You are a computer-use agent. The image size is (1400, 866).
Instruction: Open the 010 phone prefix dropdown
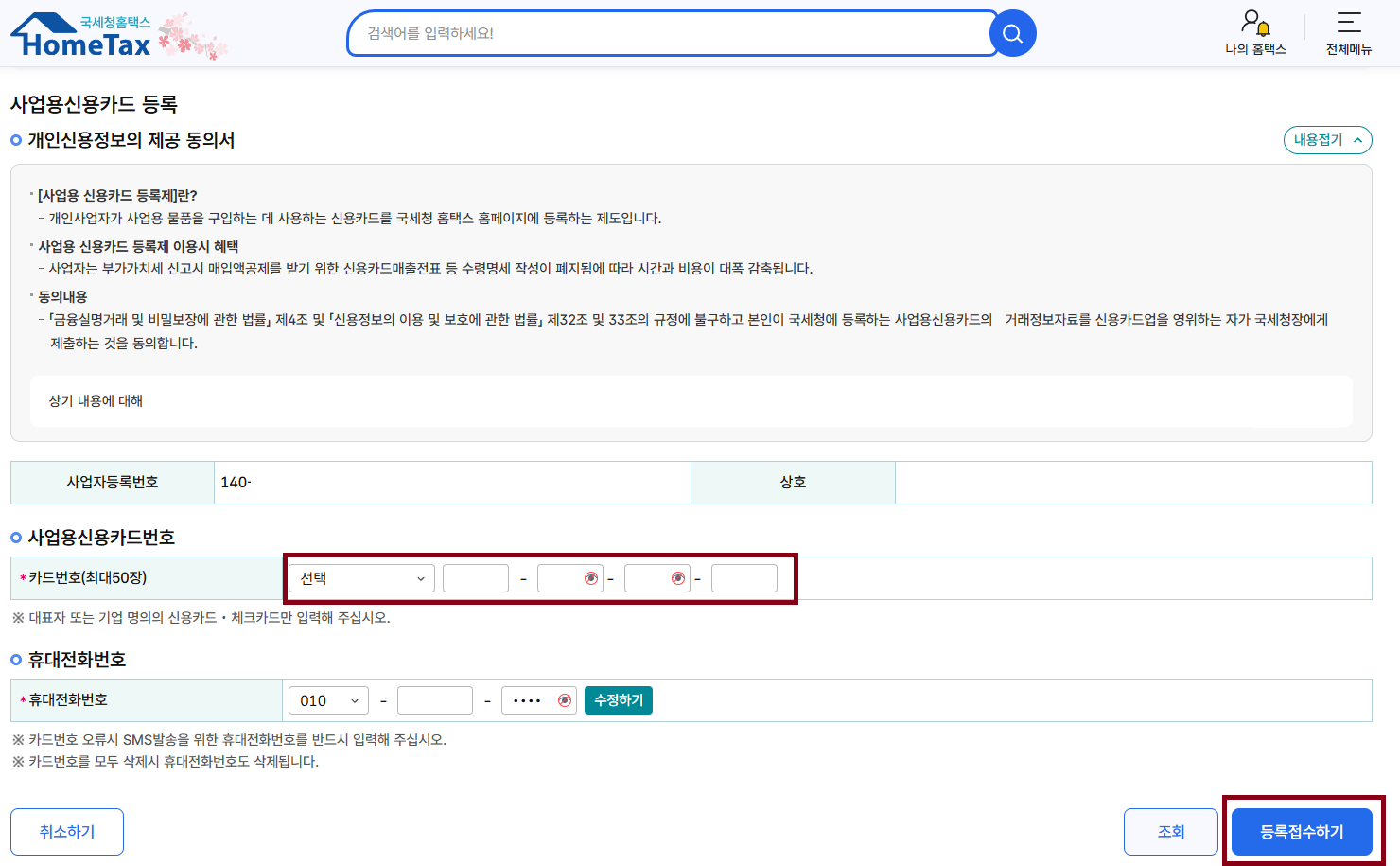328,700
